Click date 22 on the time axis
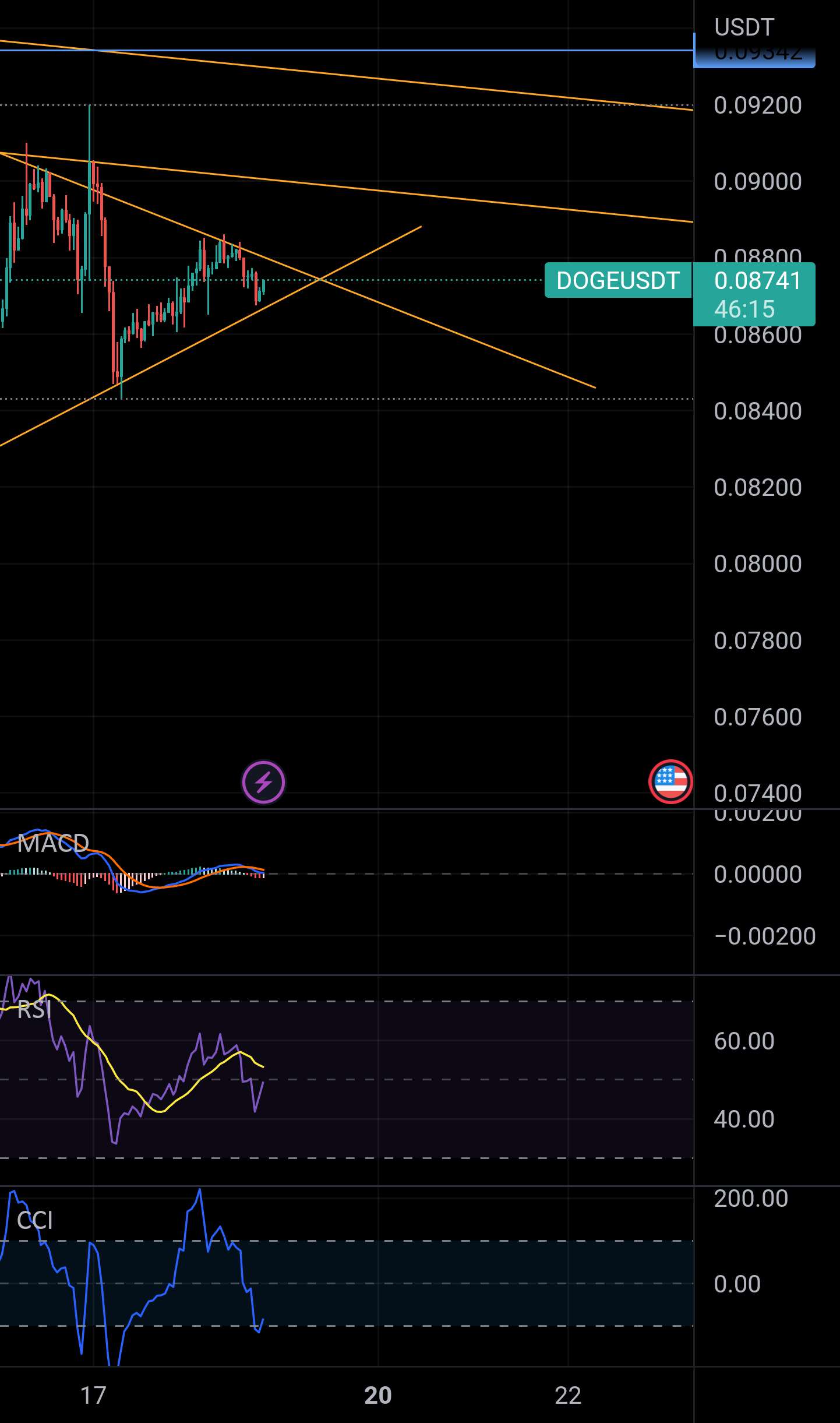This screenshot has height=1423, width=840. [x=568, y=1396]
